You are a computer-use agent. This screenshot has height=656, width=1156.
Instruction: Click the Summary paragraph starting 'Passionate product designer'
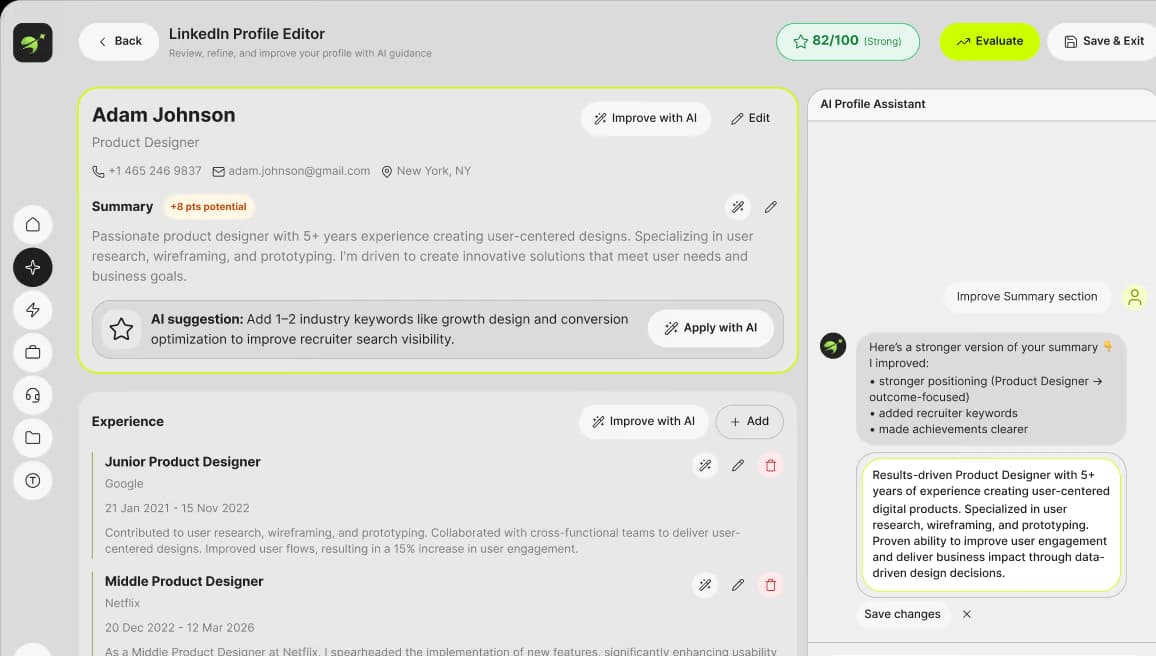(x=423, y=256)
